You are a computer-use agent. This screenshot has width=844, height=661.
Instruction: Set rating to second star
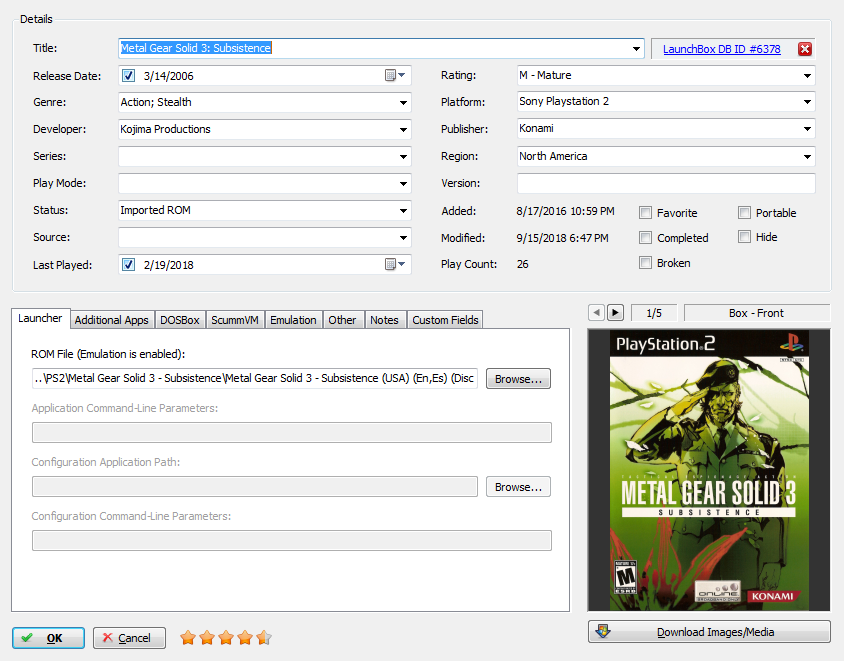(x=207, y=638)
